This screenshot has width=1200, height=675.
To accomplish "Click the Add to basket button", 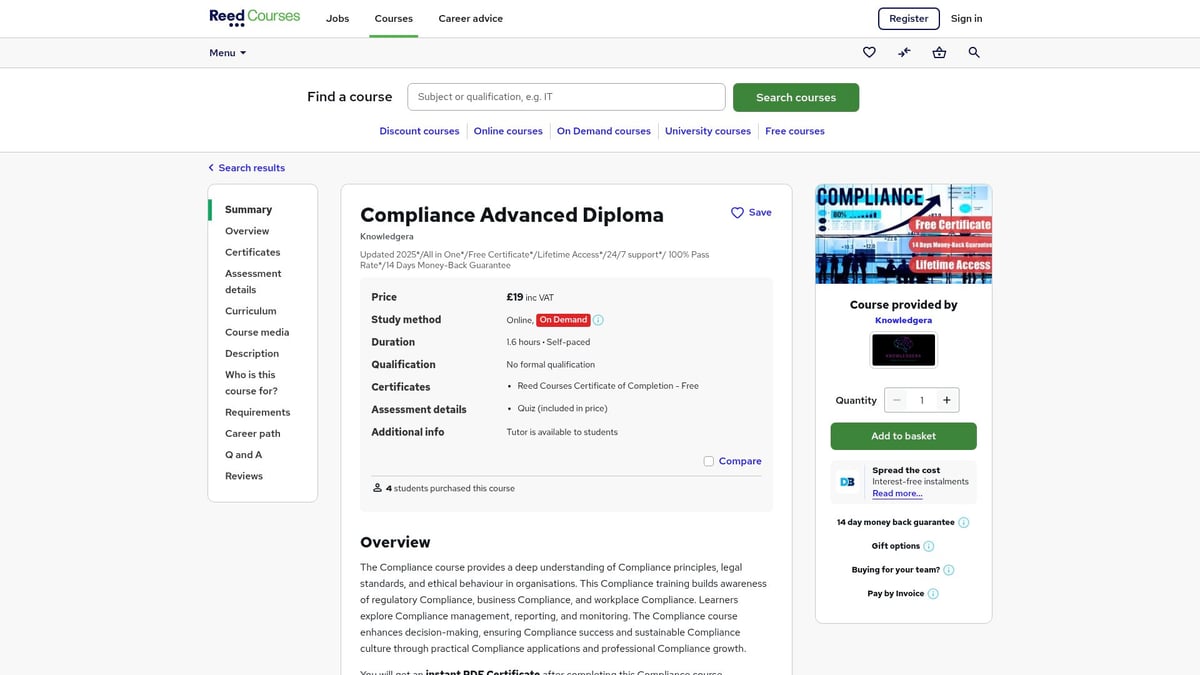I will coord(903,437).
